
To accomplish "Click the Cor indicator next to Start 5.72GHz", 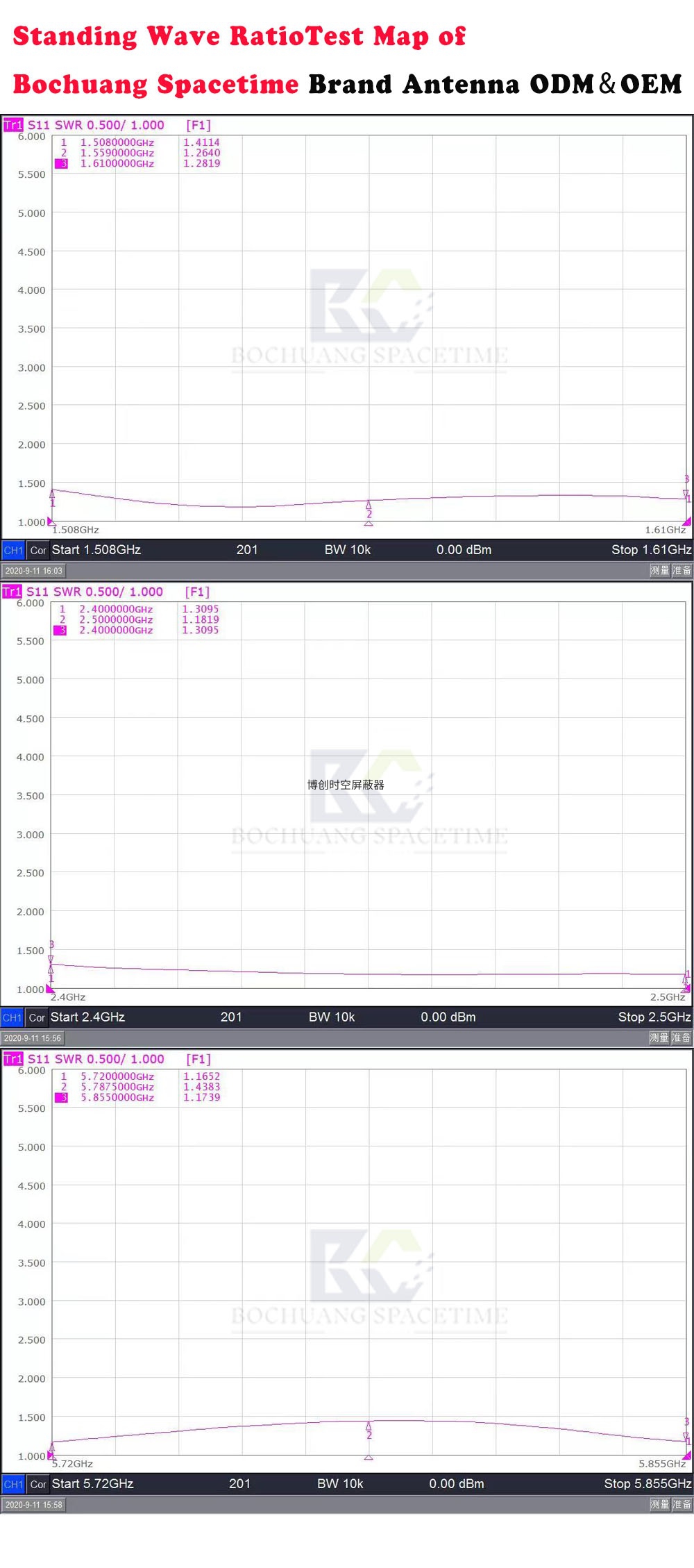I will pyautogui.click(x=38, y=1484).
